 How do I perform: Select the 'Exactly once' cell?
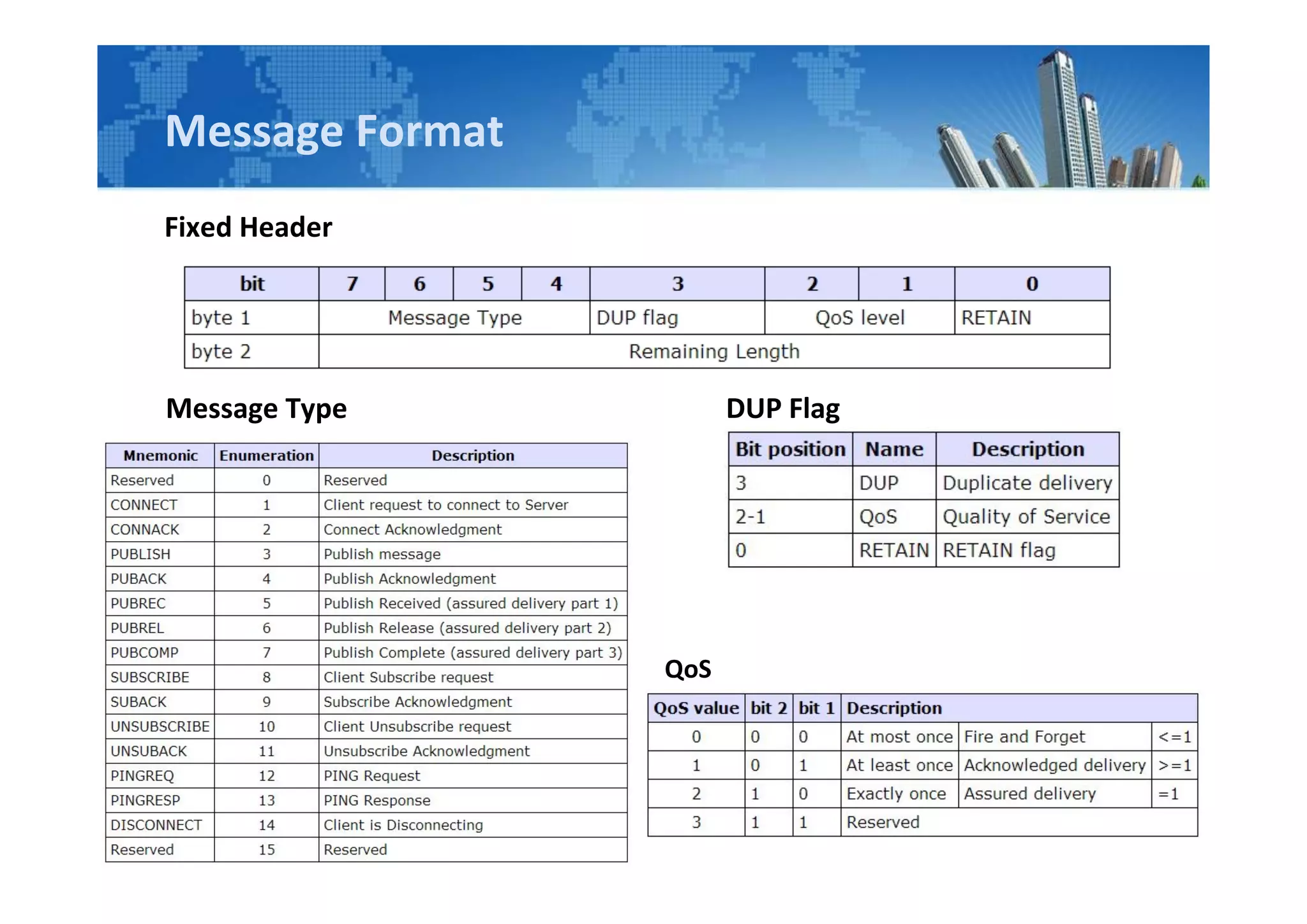(x=899, y=794)
